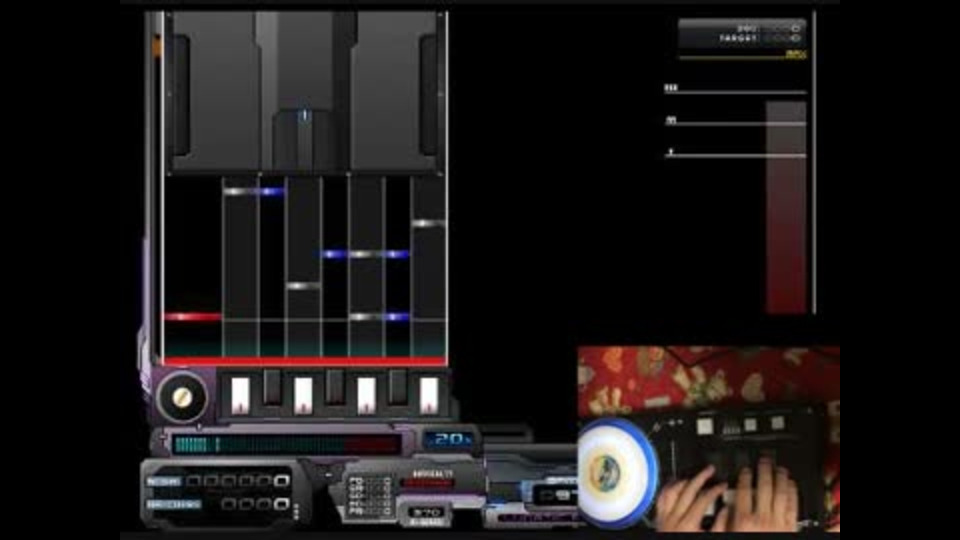This screenshot has height=540, width=960.
Task: Click the yellow score progress line under TARGET
Action: pos(743,57)
